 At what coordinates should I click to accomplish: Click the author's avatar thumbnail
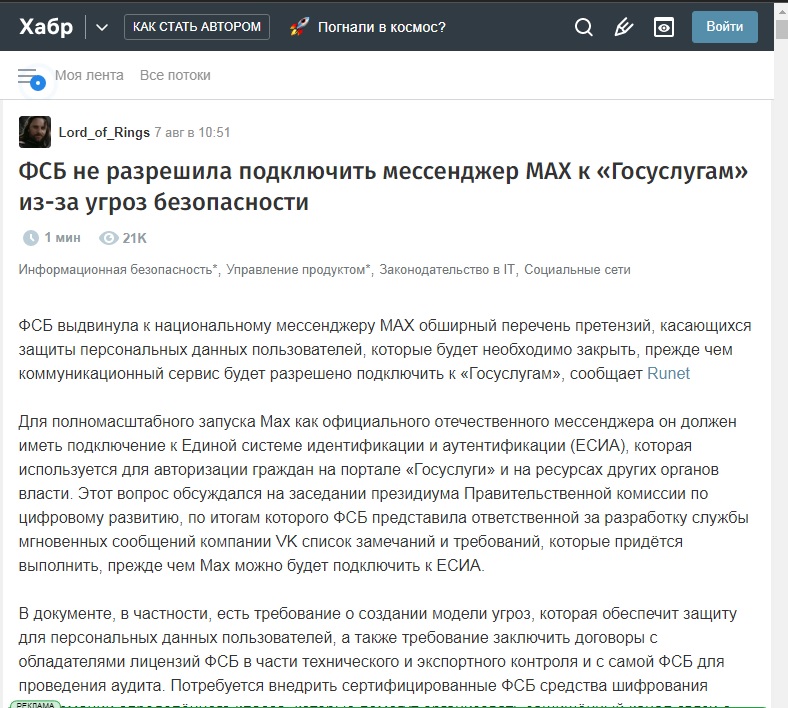coord(35,132)
